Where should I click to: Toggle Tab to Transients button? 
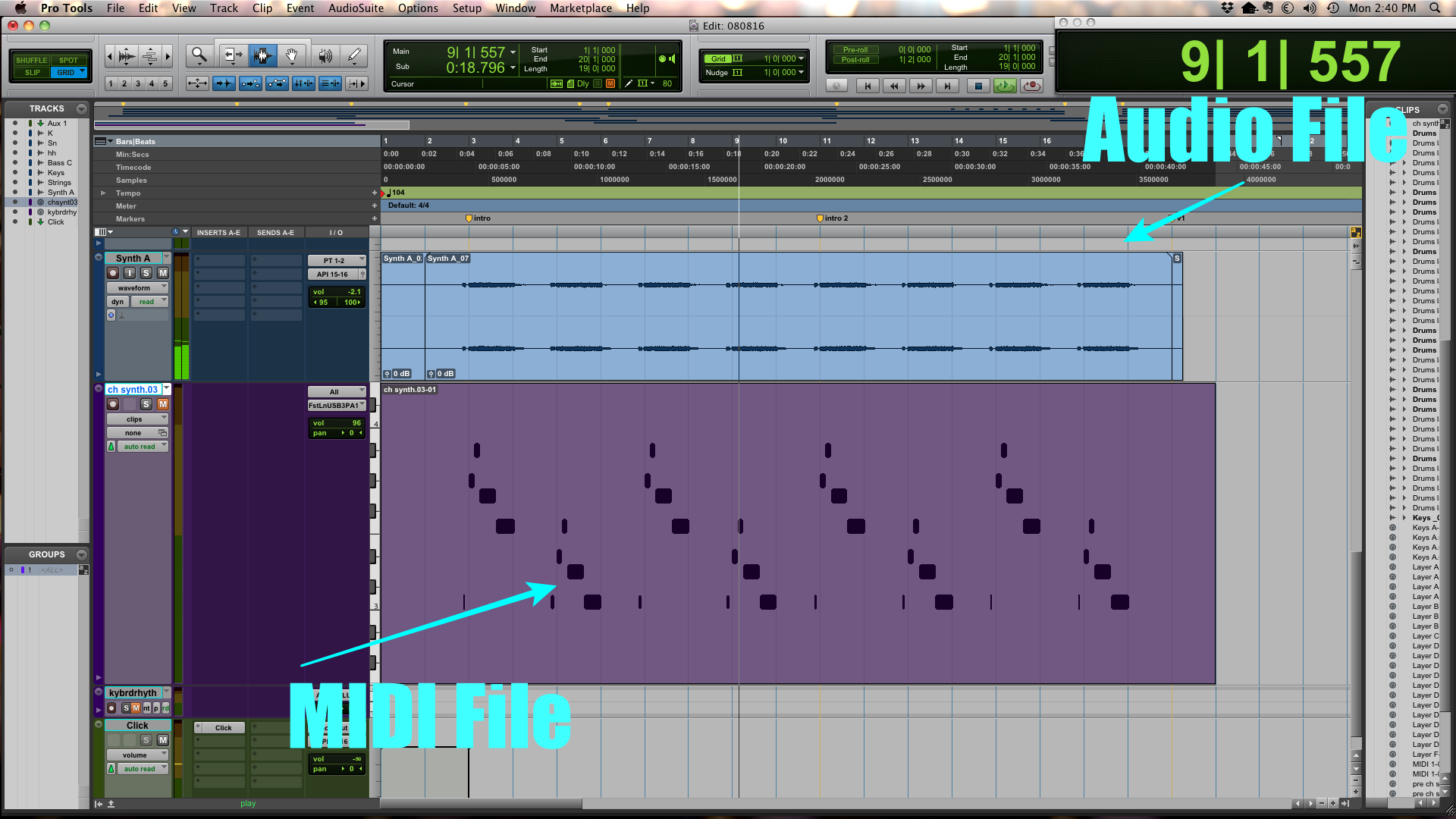coord(224,83)
